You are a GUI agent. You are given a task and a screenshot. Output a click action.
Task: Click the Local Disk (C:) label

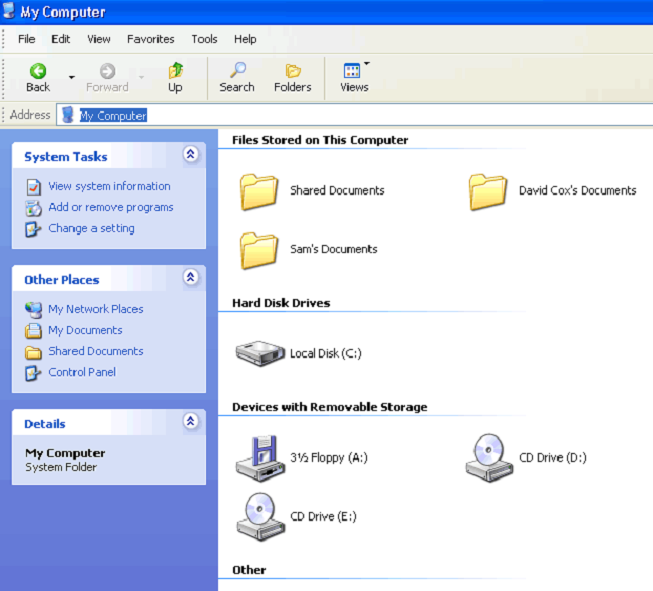pos(326,354)
